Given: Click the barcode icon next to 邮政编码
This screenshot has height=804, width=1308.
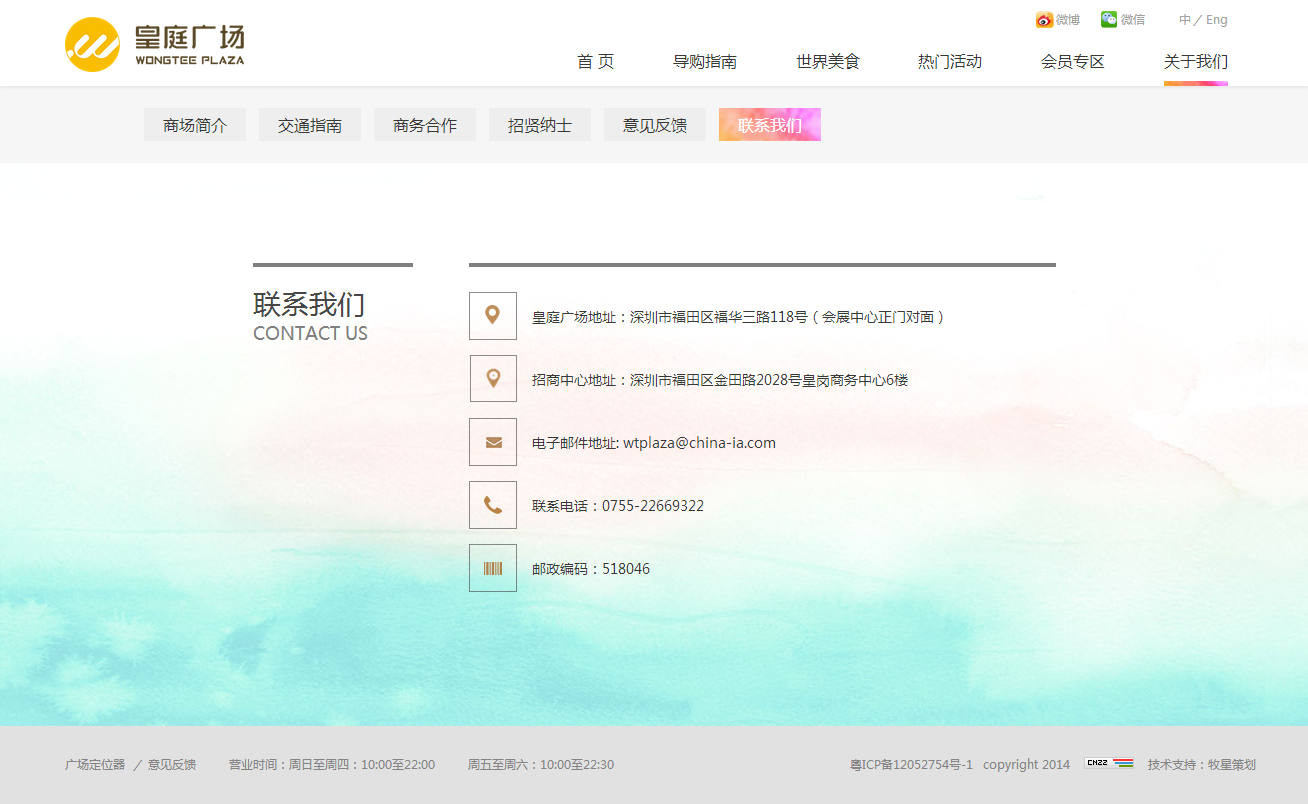Looking at the screenshot, I should point(492,567).
